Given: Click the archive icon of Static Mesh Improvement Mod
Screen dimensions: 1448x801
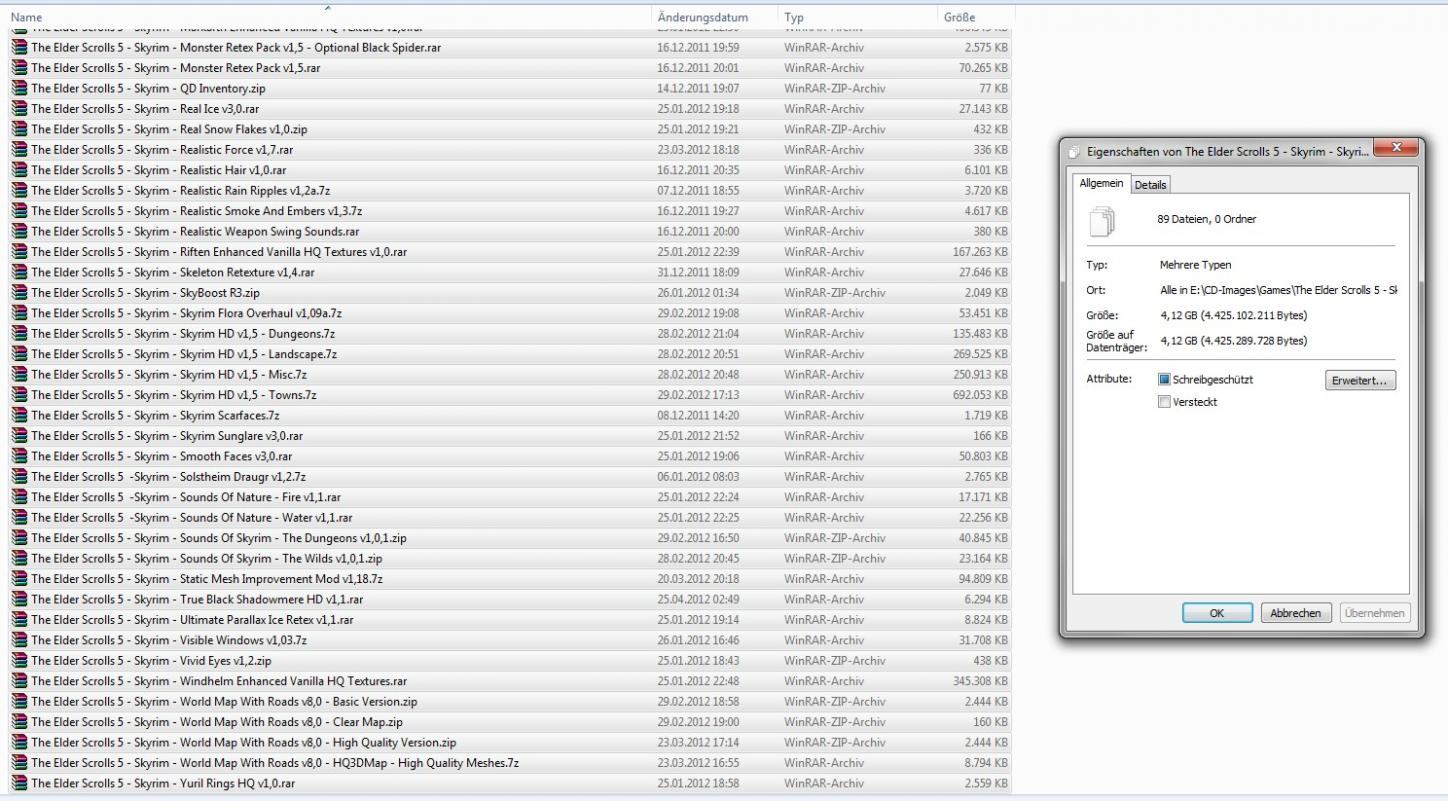Looking at the screenshot, I should click(19, 579).
